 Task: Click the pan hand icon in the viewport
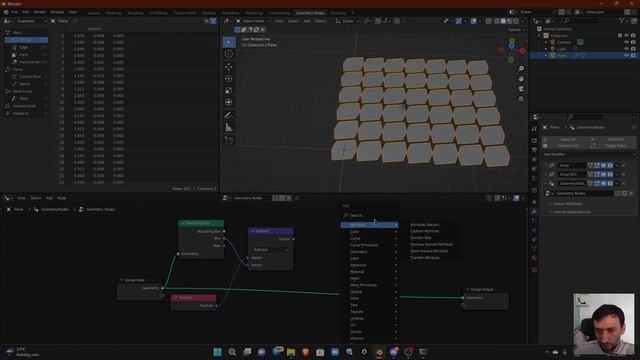click(x=521, y=79)
